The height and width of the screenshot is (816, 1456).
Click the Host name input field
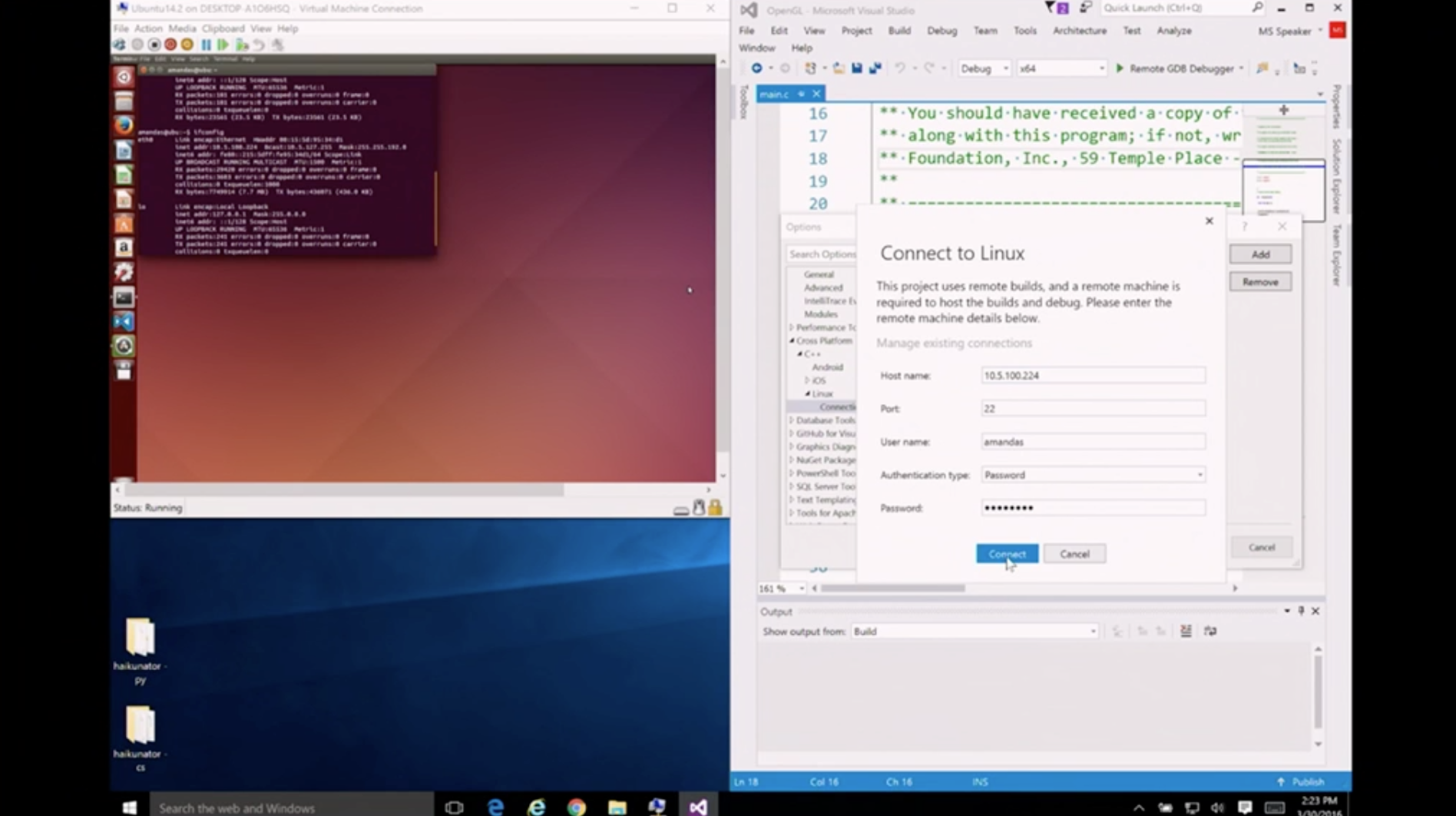tap(1093, 376)
